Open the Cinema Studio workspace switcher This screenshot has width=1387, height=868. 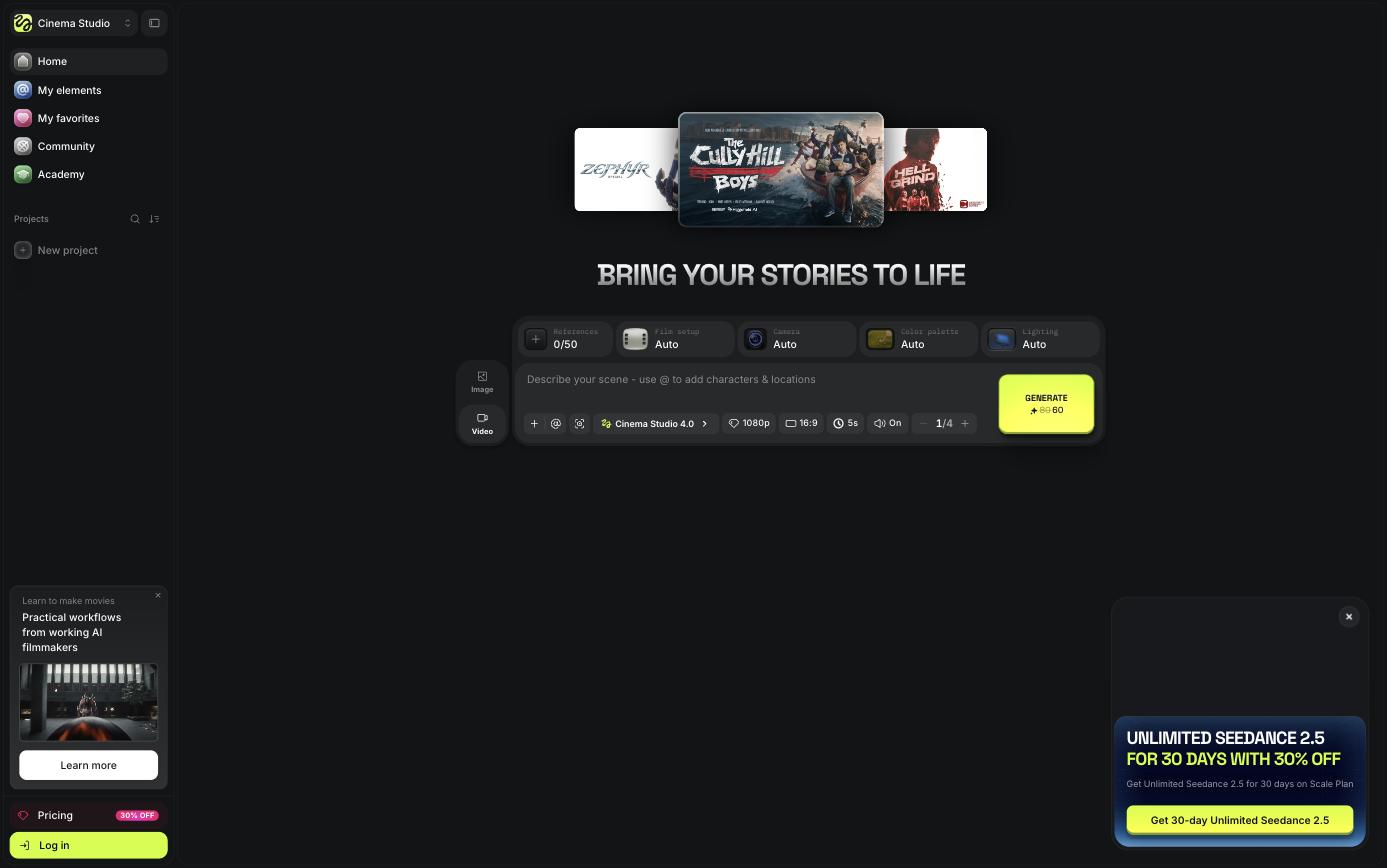[x=74, y=23]
